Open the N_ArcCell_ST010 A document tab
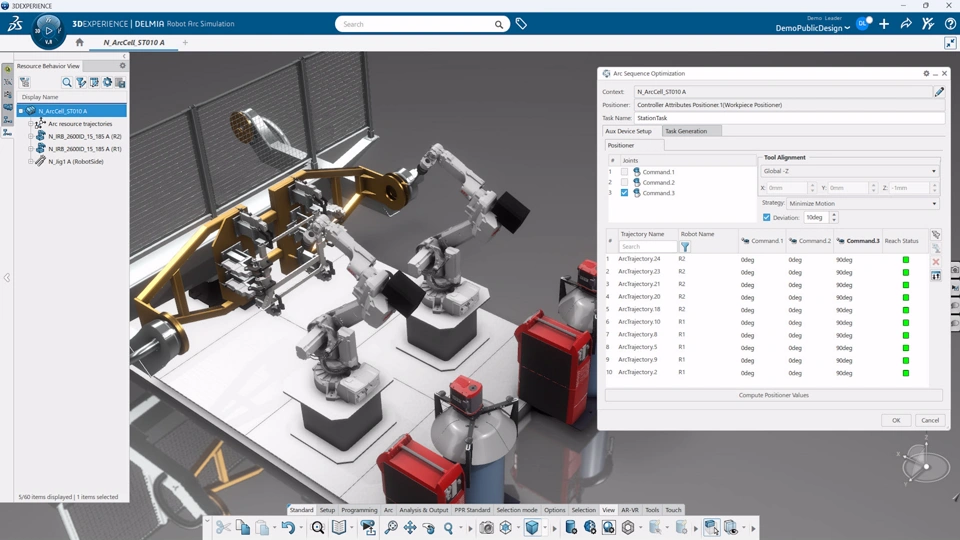The image size is (960, 540). coord(134,42)
